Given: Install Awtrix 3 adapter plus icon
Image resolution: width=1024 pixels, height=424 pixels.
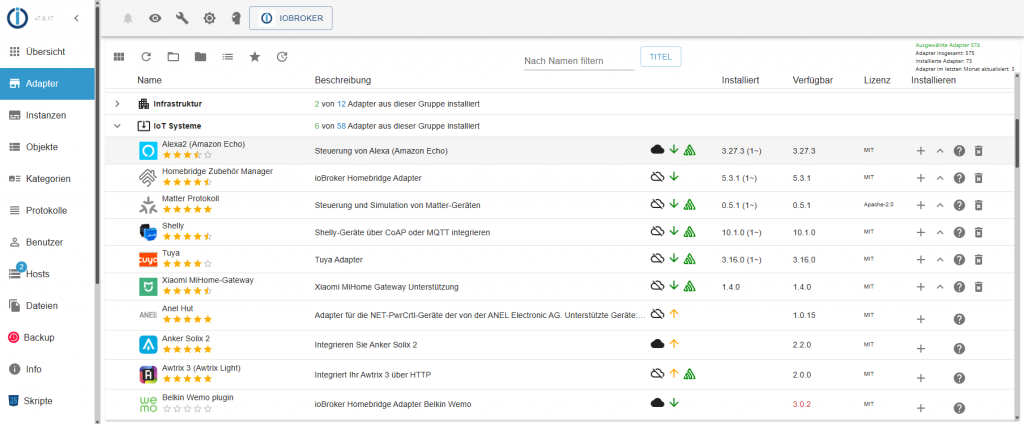Looking at the screenshot, I should [921, 378].
